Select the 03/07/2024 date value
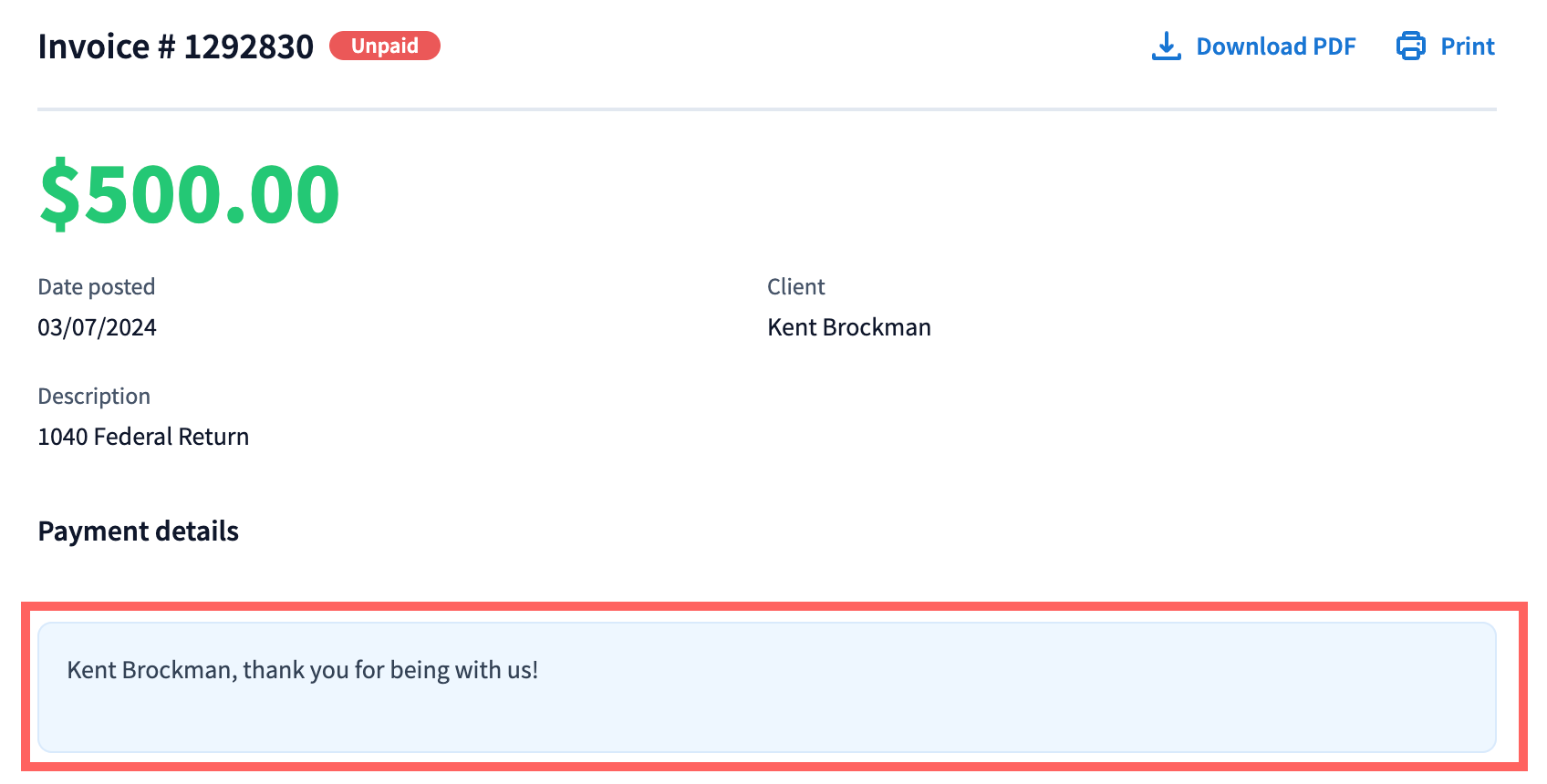Screen dimensions: 1547x784 [x=97, y=327]
